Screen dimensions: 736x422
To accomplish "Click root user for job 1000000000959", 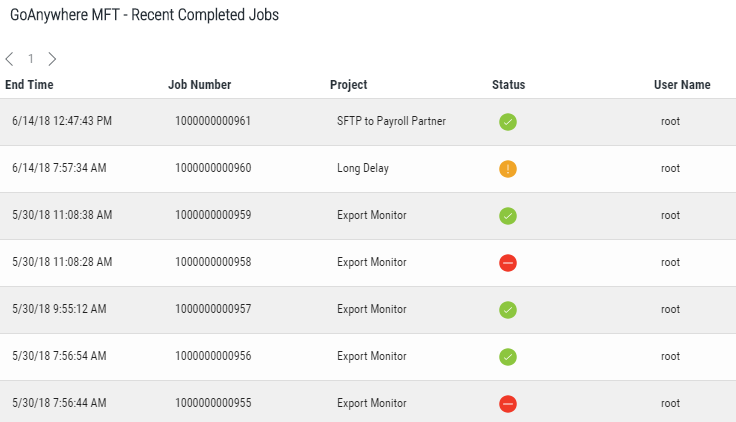I will tap(670, 215).
